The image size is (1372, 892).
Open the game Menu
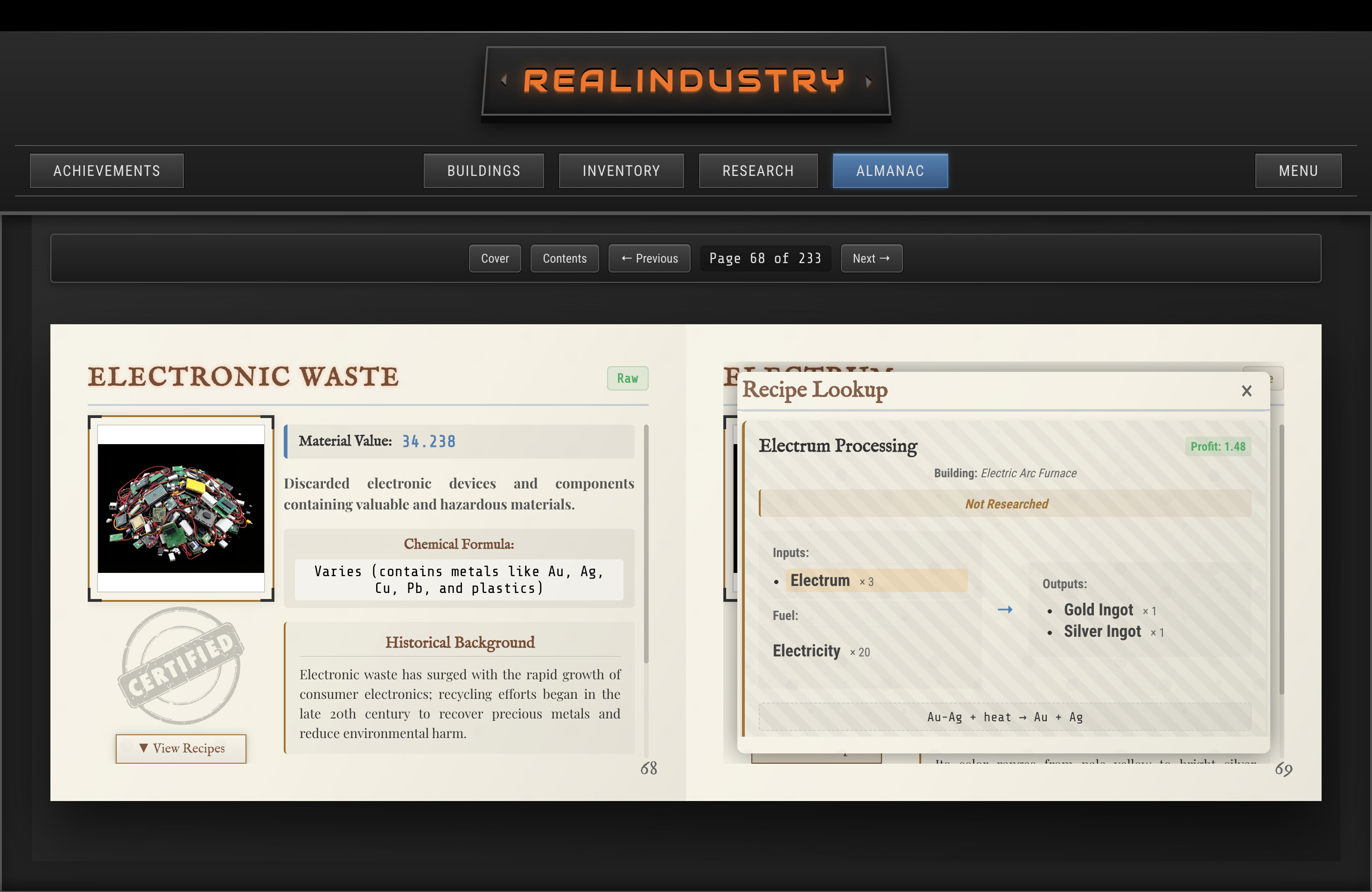coord(1298,171)
